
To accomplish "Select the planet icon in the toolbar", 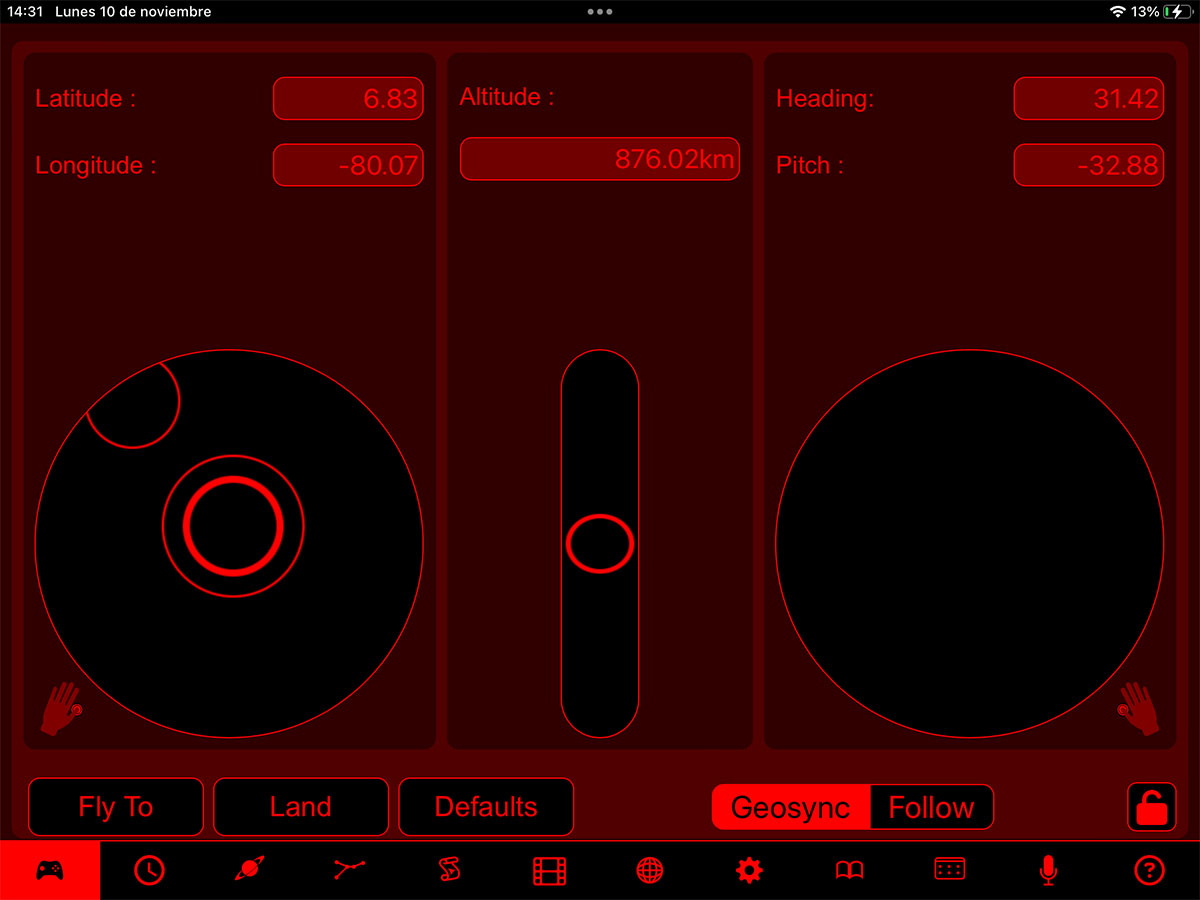I will tap(249, 870).
